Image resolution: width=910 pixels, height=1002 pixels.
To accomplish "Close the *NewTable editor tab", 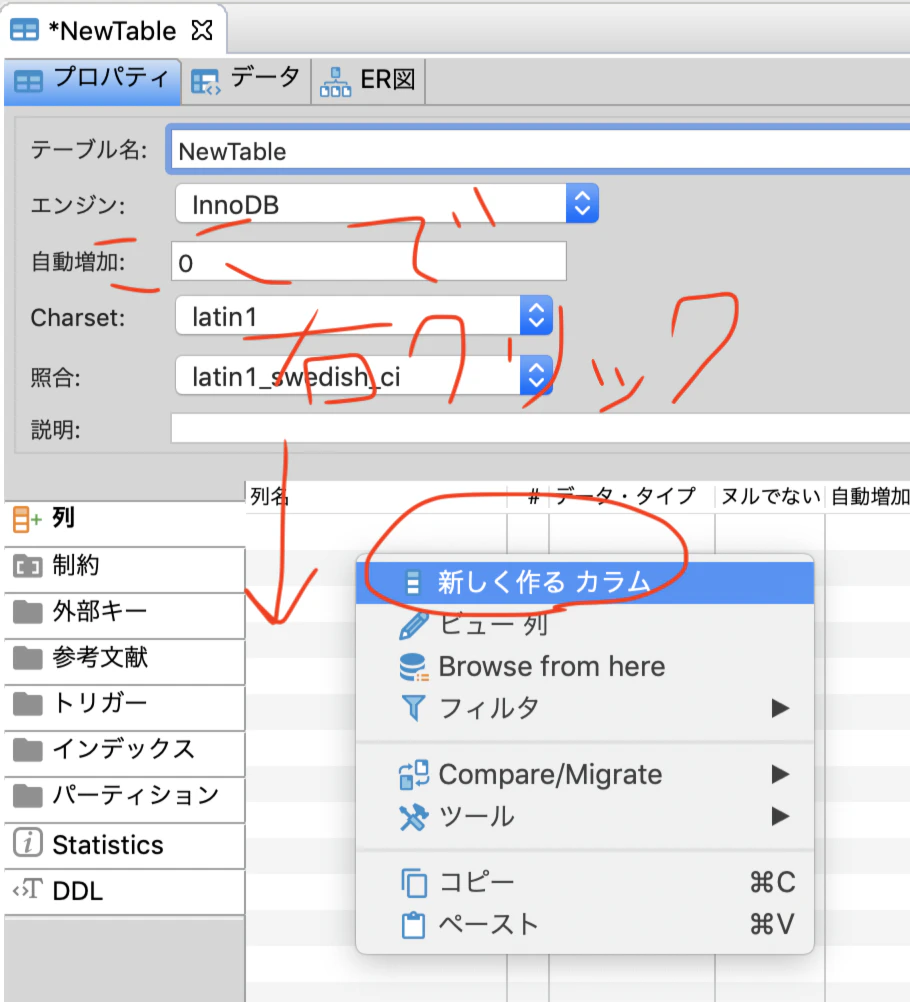I will point(202,30).
